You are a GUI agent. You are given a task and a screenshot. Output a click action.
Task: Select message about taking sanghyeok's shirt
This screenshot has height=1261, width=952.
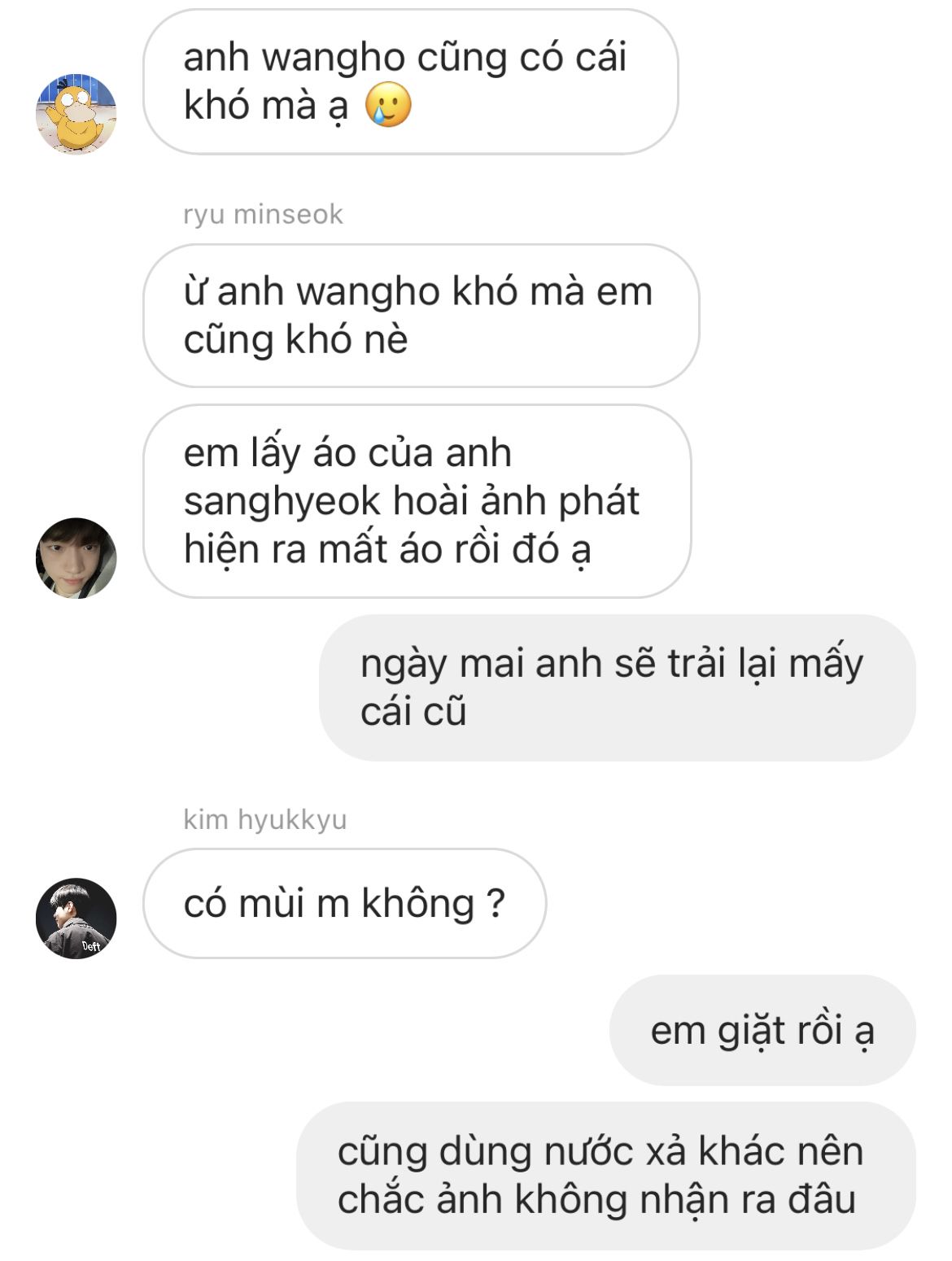pos(417,501)
